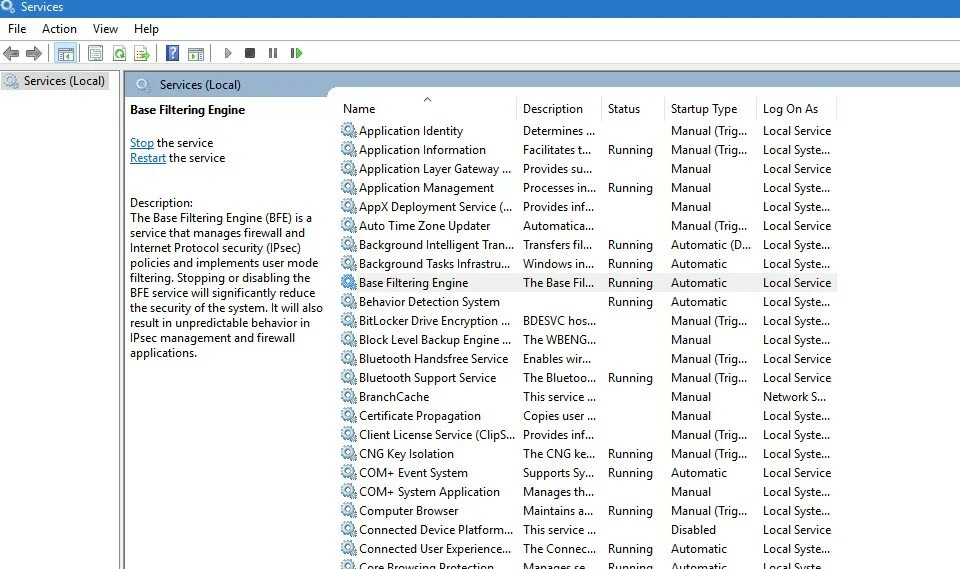Click gear icon of Behavior Detection System
The width and height of the screenshot is (960, 569).
coord(348,301)
